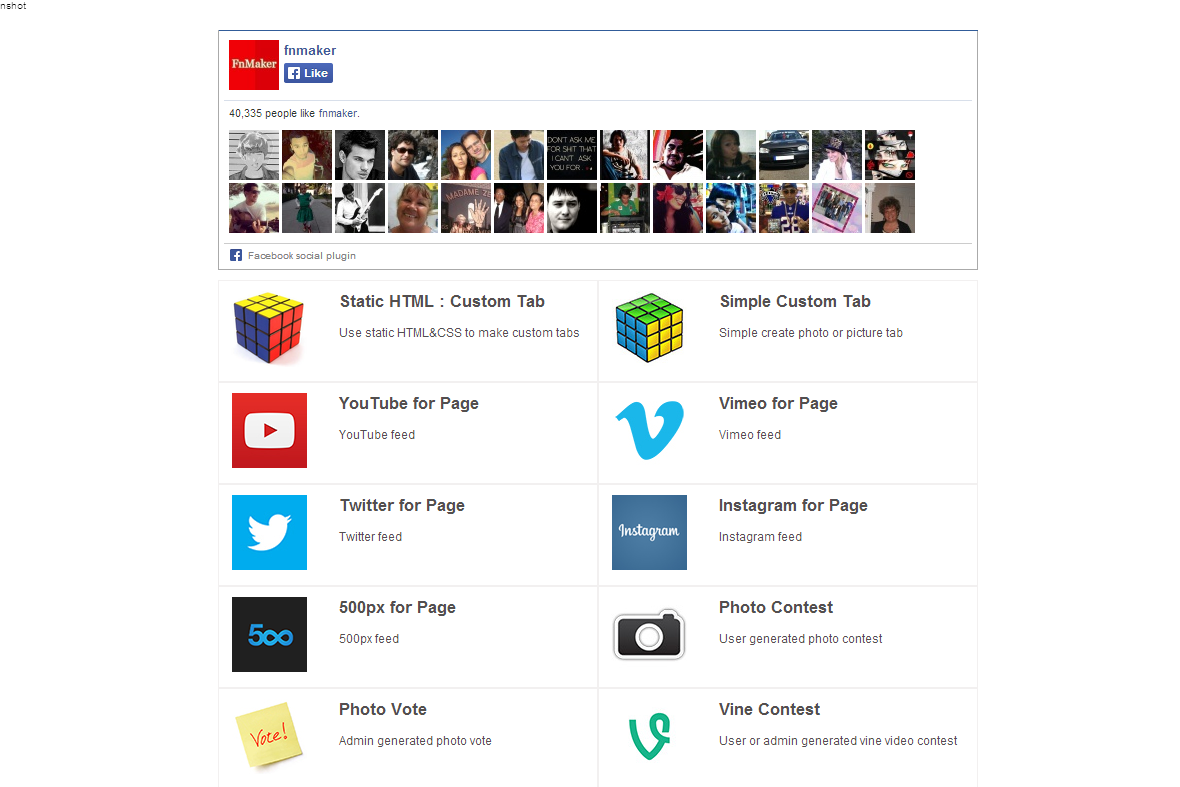Click the 'YouTube feed' description
The height and width of the screenshot is (787, 1180).
click(377, 435)
